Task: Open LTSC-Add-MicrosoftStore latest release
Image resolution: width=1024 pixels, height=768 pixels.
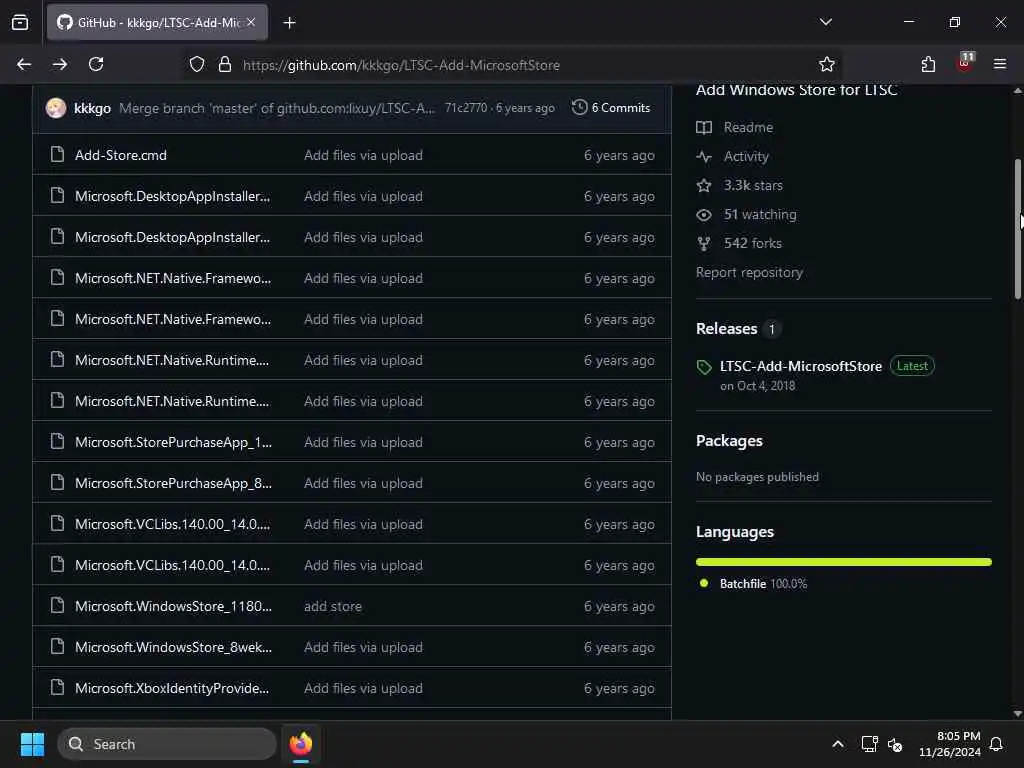Action: tap(801, 366)
